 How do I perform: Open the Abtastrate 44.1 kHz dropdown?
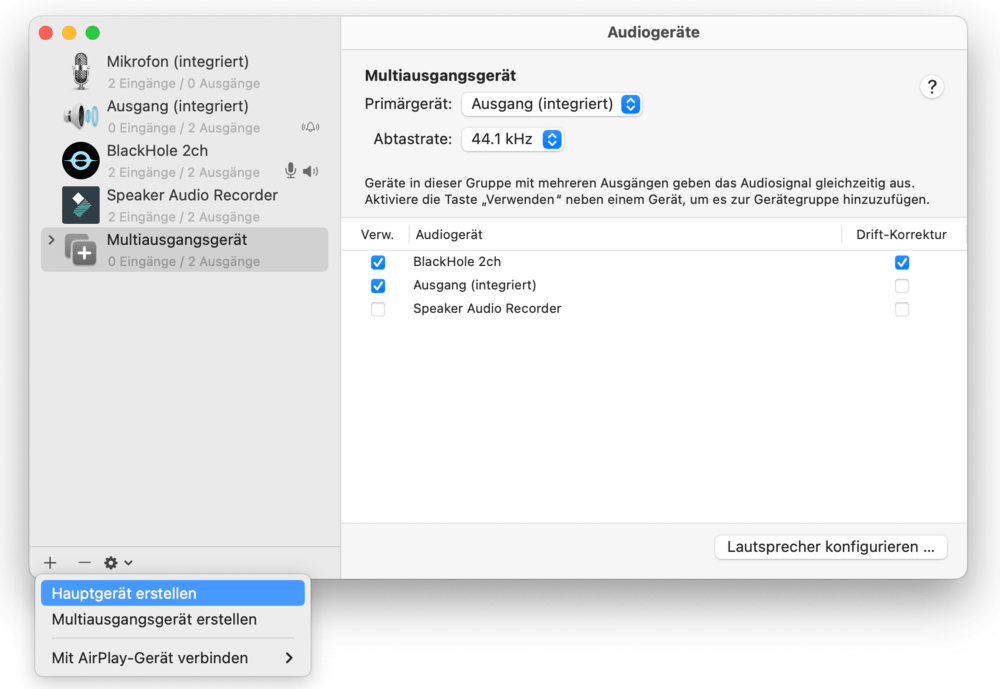[513, 139]
